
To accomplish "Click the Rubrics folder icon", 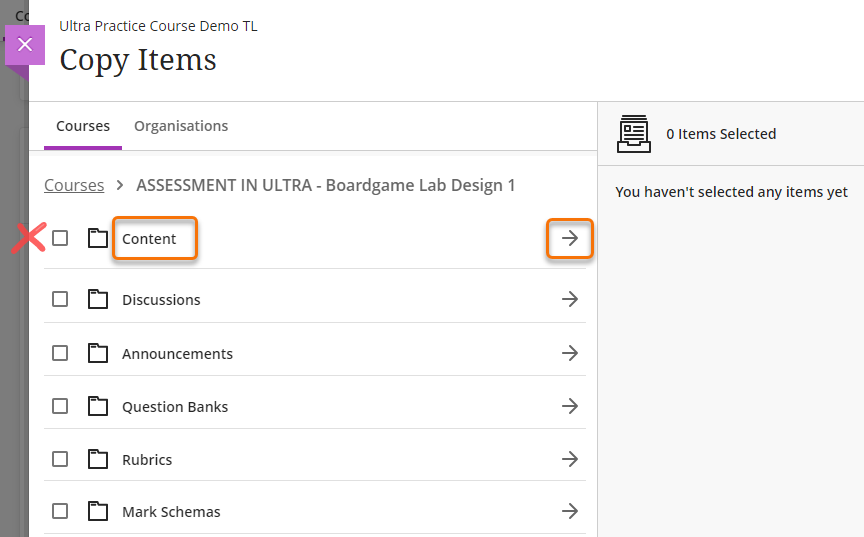I will tap(97, 459).
